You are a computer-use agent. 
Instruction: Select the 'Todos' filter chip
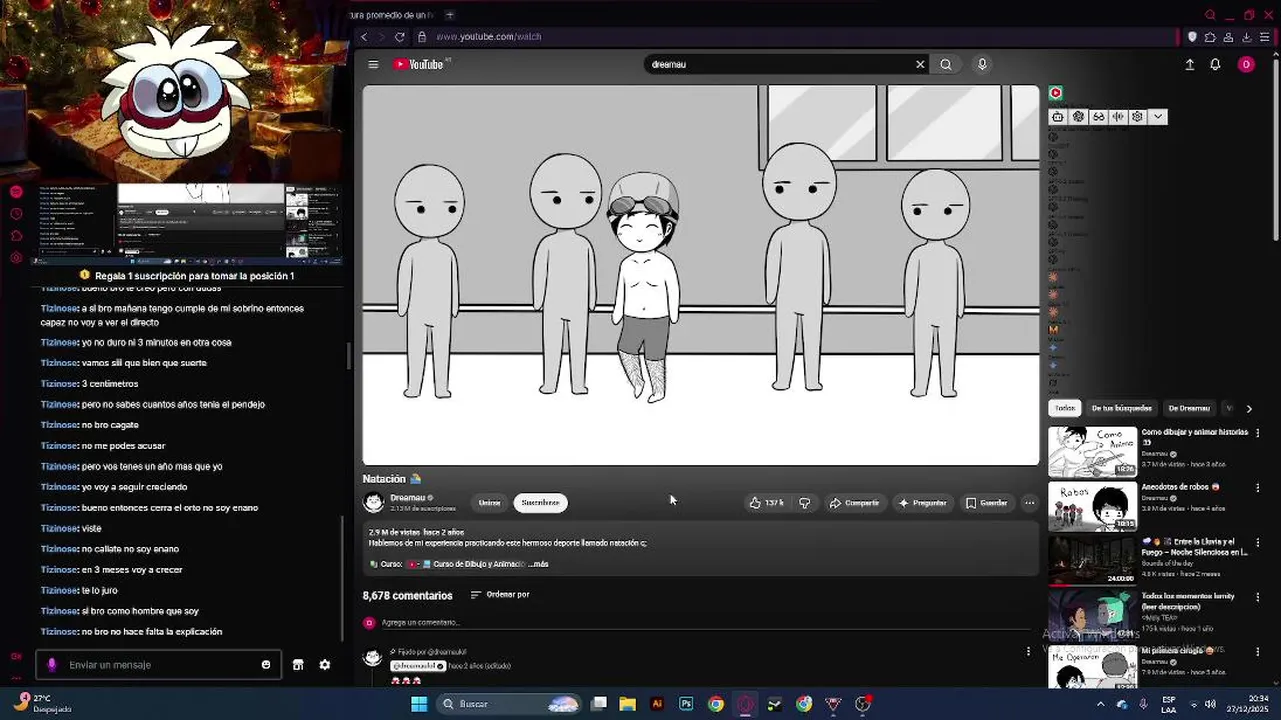[x=1065, y=408]
